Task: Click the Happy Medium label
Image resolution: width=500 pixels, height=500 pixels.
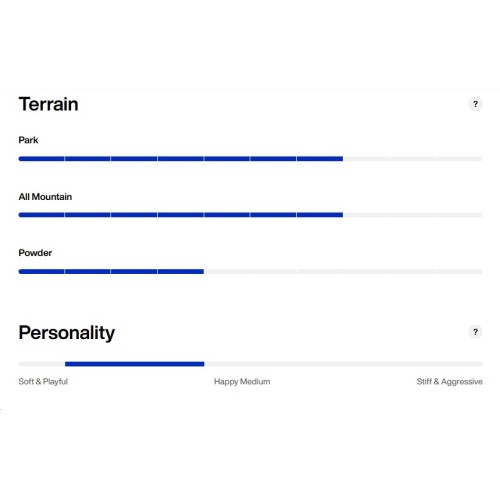Action: click(242, 381)
